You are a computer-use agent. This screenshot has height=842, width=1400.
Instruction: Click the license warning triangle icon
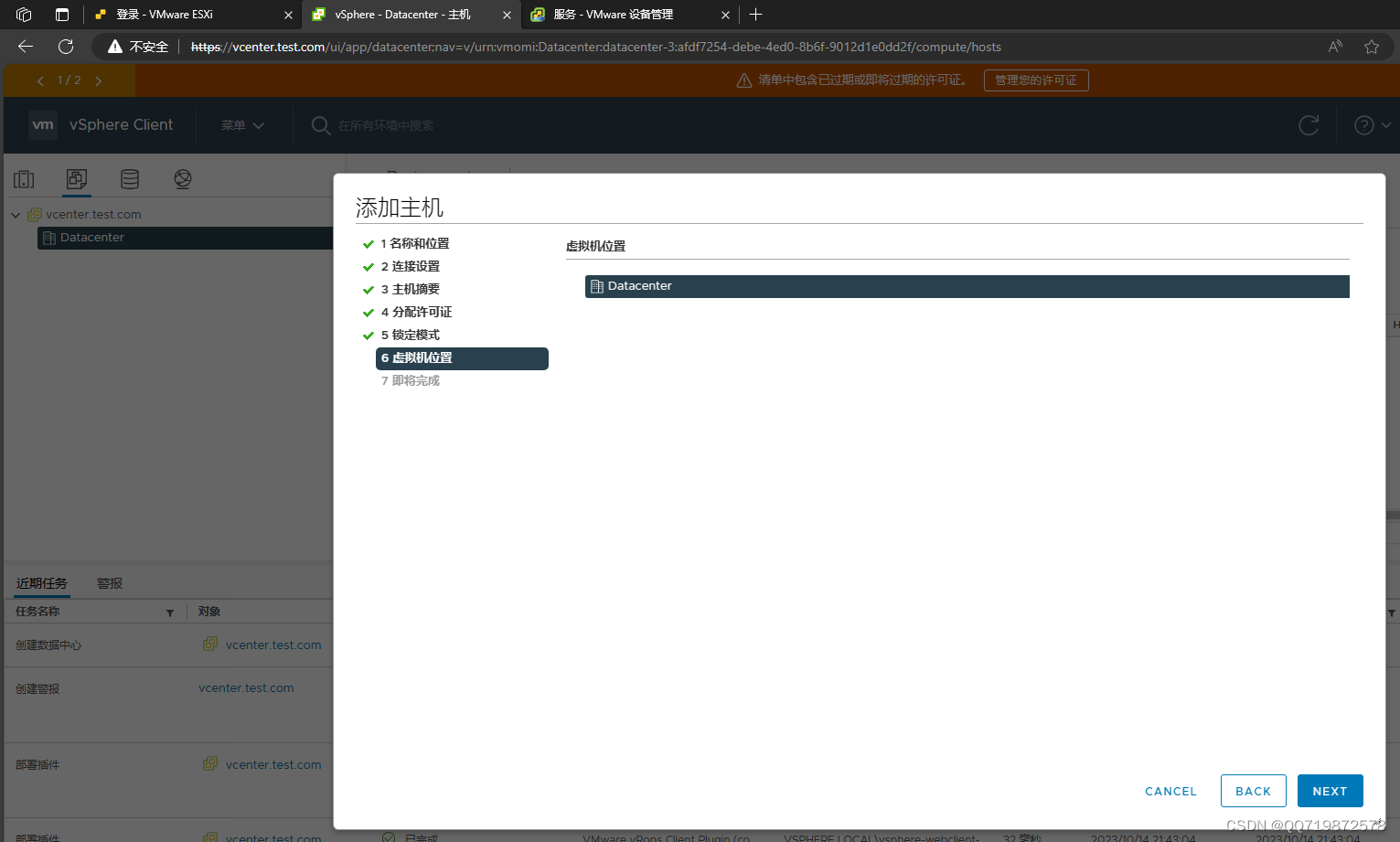tap(744, 80)
